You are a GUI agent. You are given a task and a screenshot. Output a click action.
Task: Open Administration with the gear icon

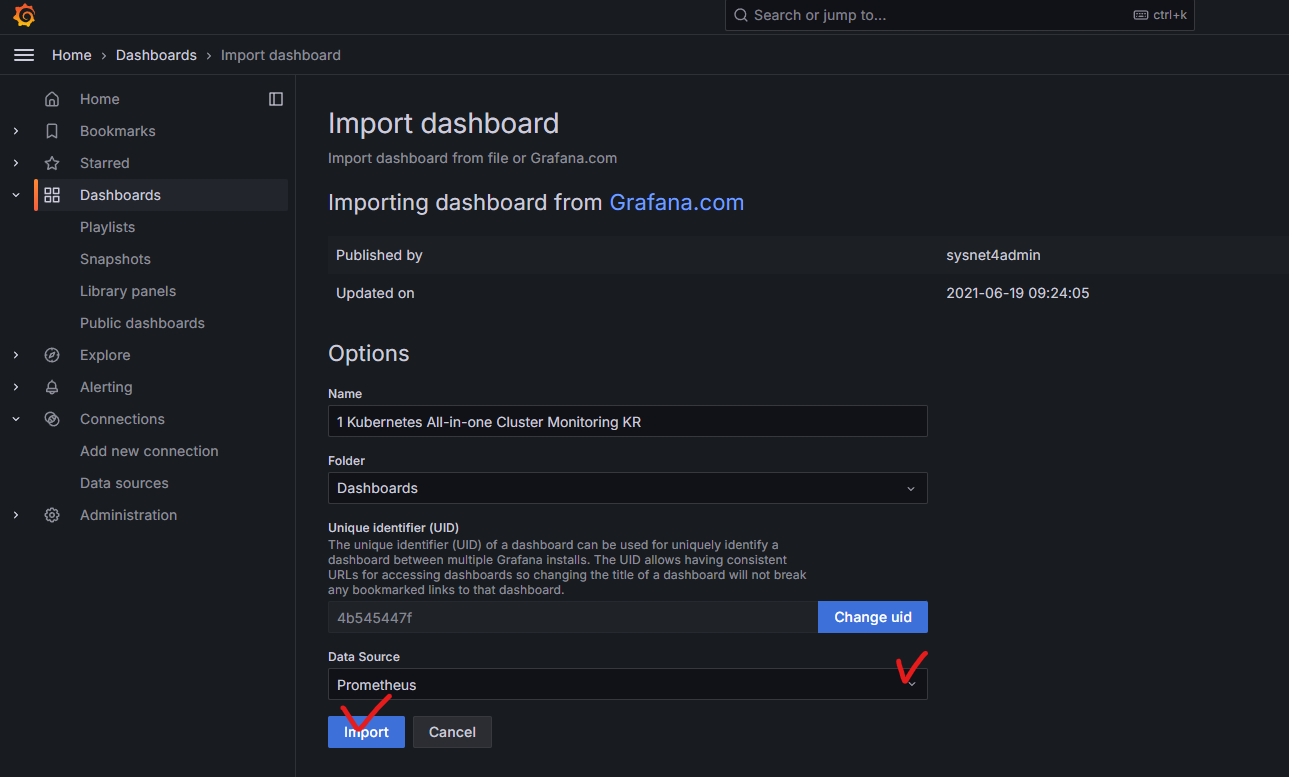coord(51,515)
